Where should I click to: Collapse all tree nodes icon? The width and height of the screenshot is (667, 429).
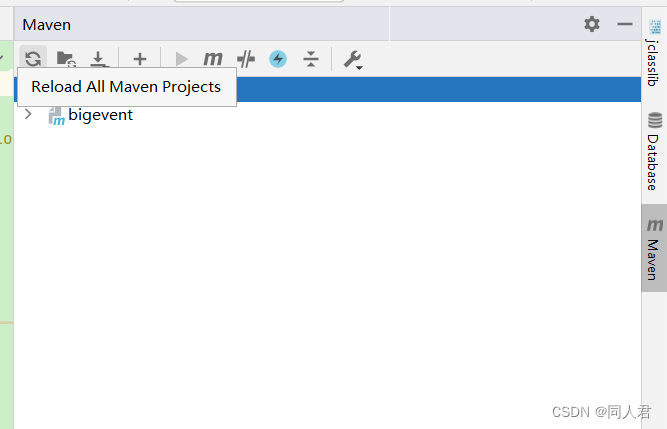[311, 59]
